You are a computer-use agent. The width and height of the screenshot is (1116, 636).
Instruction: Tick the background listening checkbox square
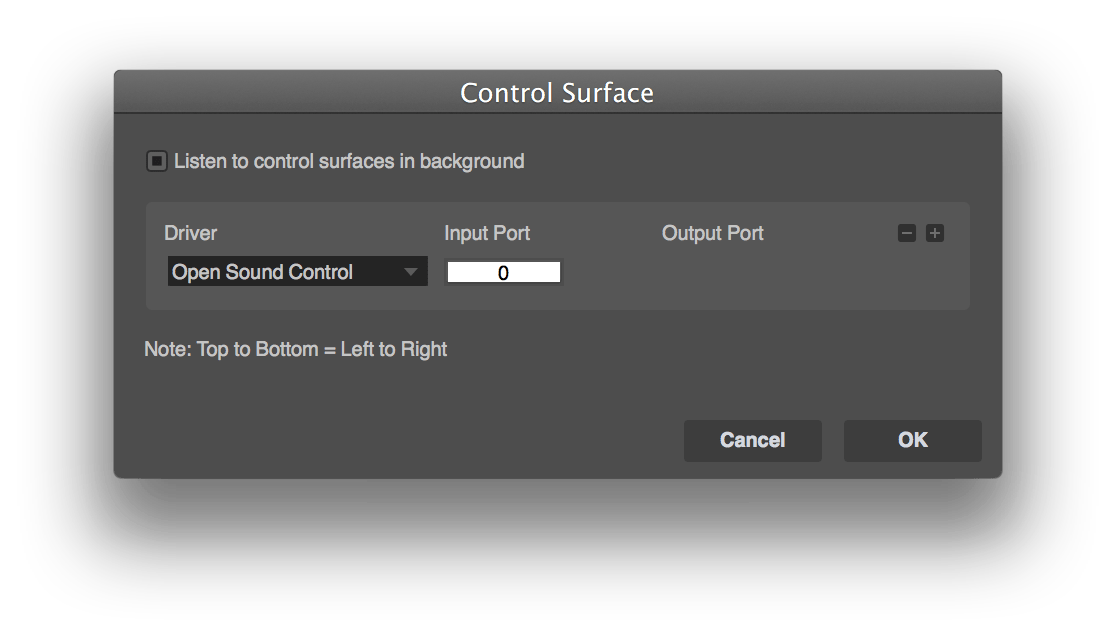click(157, 161)
